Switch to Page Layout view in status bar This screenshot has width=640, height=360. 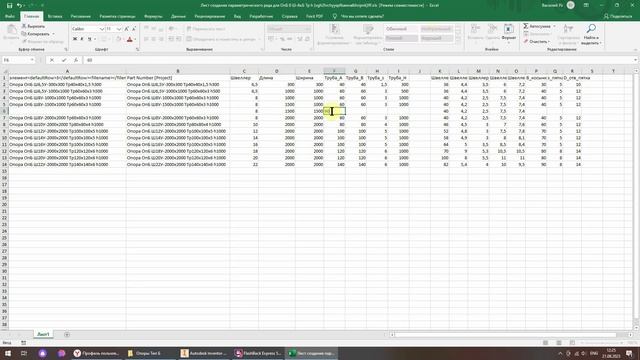point(559,342)
